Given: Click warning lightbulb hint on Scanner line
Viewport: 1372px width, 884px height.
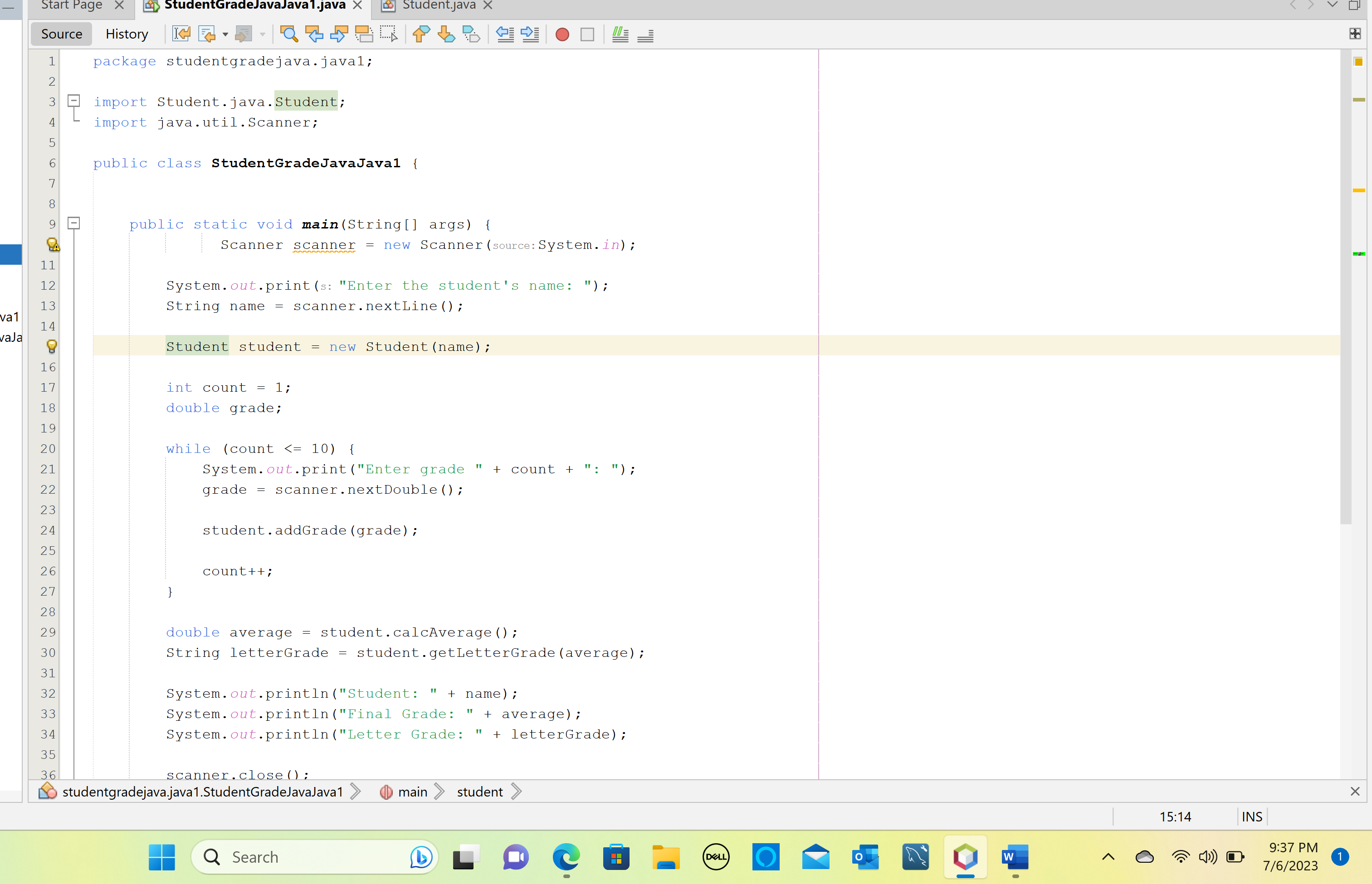Looking at the screenshot, I should 52,244.
